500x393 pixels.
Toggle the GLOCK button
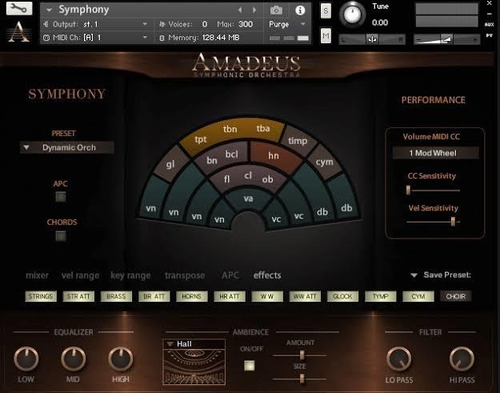342,296
